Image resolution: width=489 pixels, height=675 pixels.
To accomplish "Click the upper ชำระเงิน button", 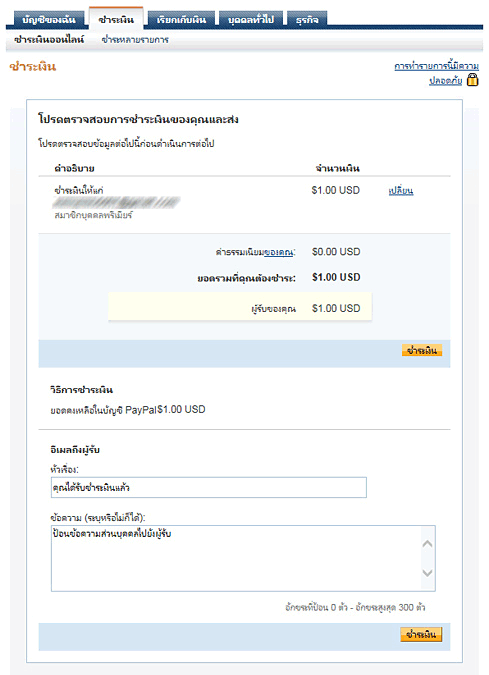I will [422, 350].
